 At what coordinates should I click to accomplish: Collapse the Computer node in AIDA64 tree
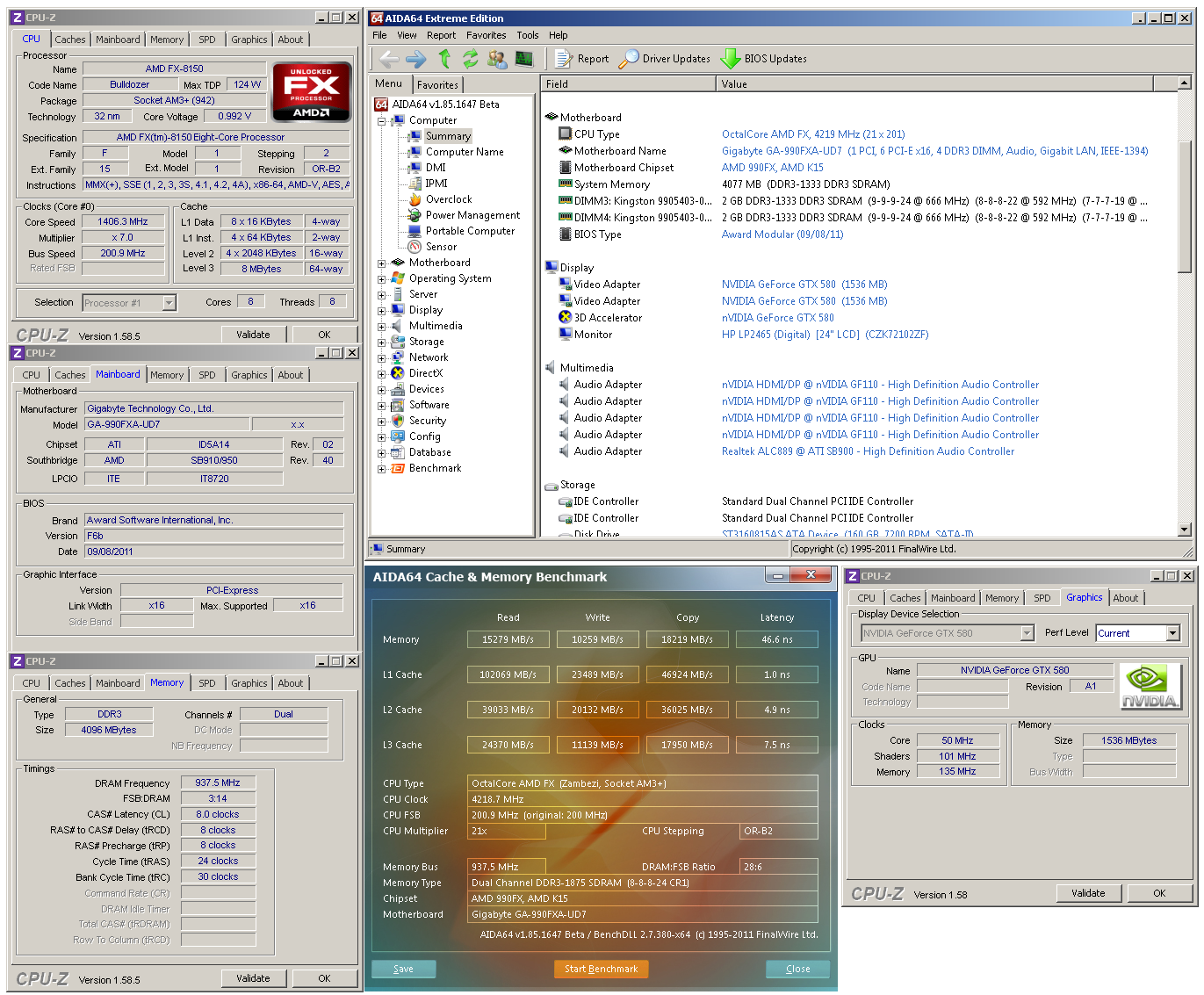(382, 121)
